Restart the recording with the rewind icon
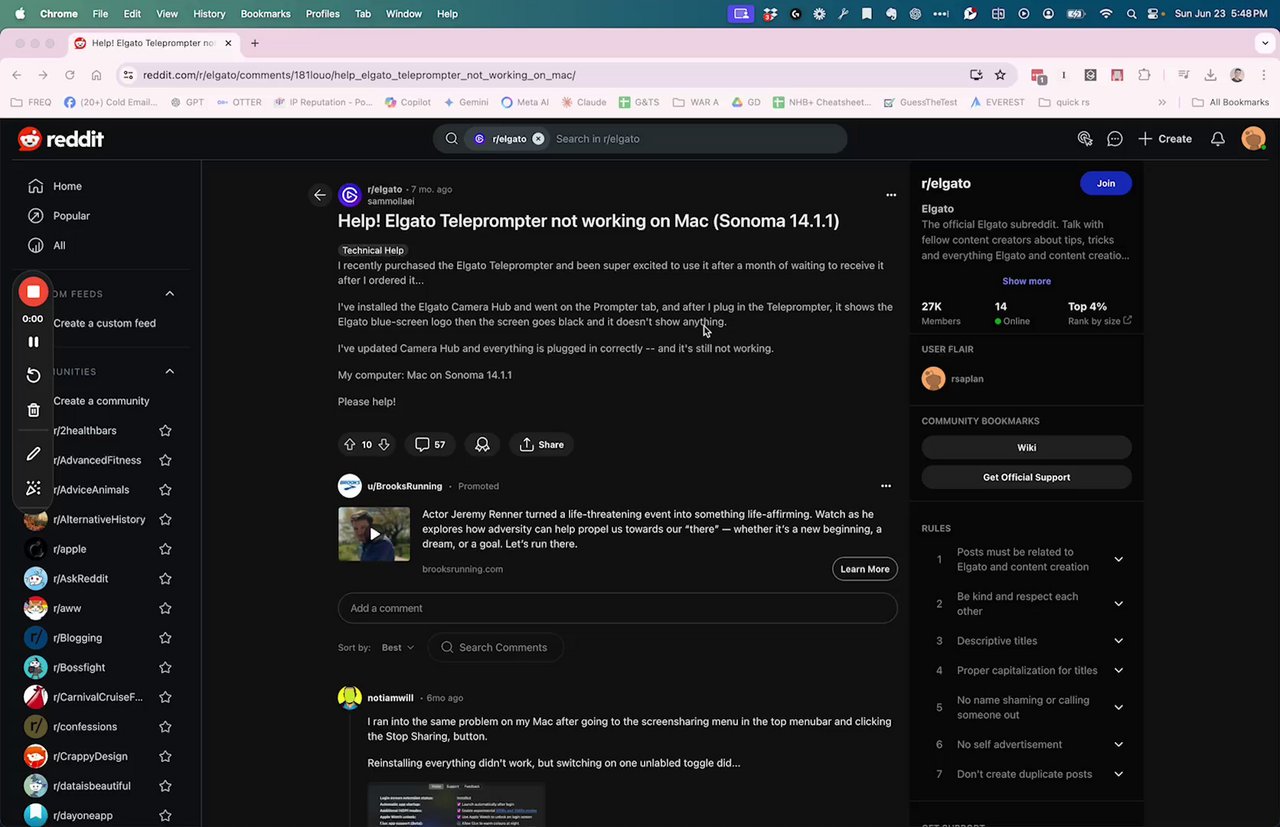Image resolution: width=1280 pixels, height=827 pixels. pyautogui.click(x=33, y=375)
